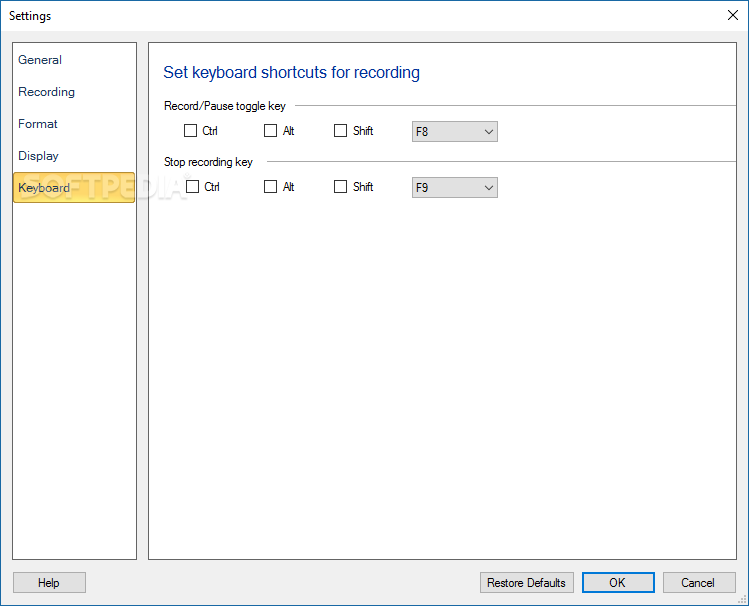Expand the F8 Record/Pause key dropdown

point(454,131)
